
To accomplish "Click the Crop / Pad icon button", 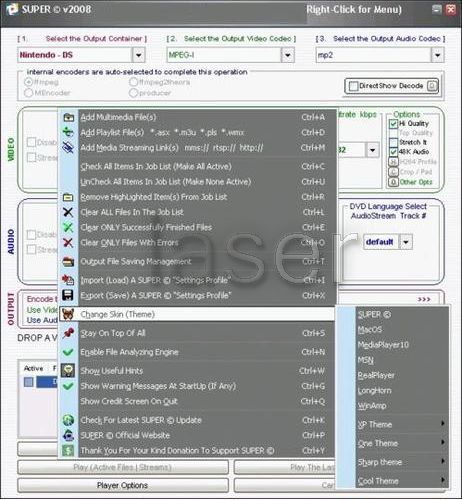I will tap(394, 172).
